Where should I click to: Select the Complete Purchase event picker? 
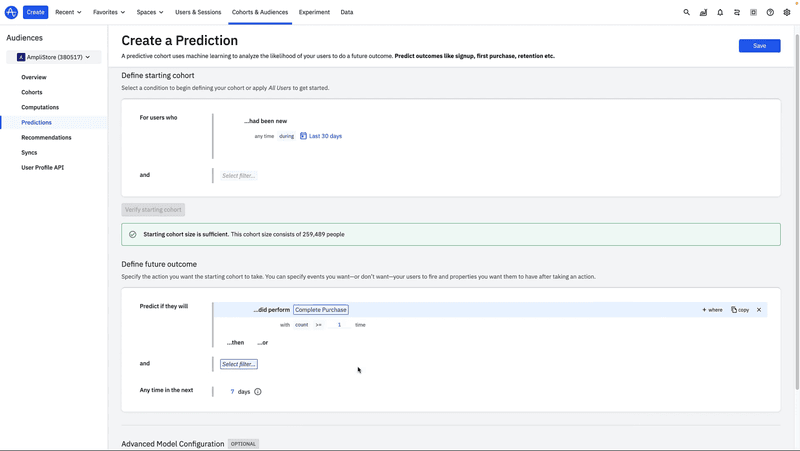coord(321,310)
